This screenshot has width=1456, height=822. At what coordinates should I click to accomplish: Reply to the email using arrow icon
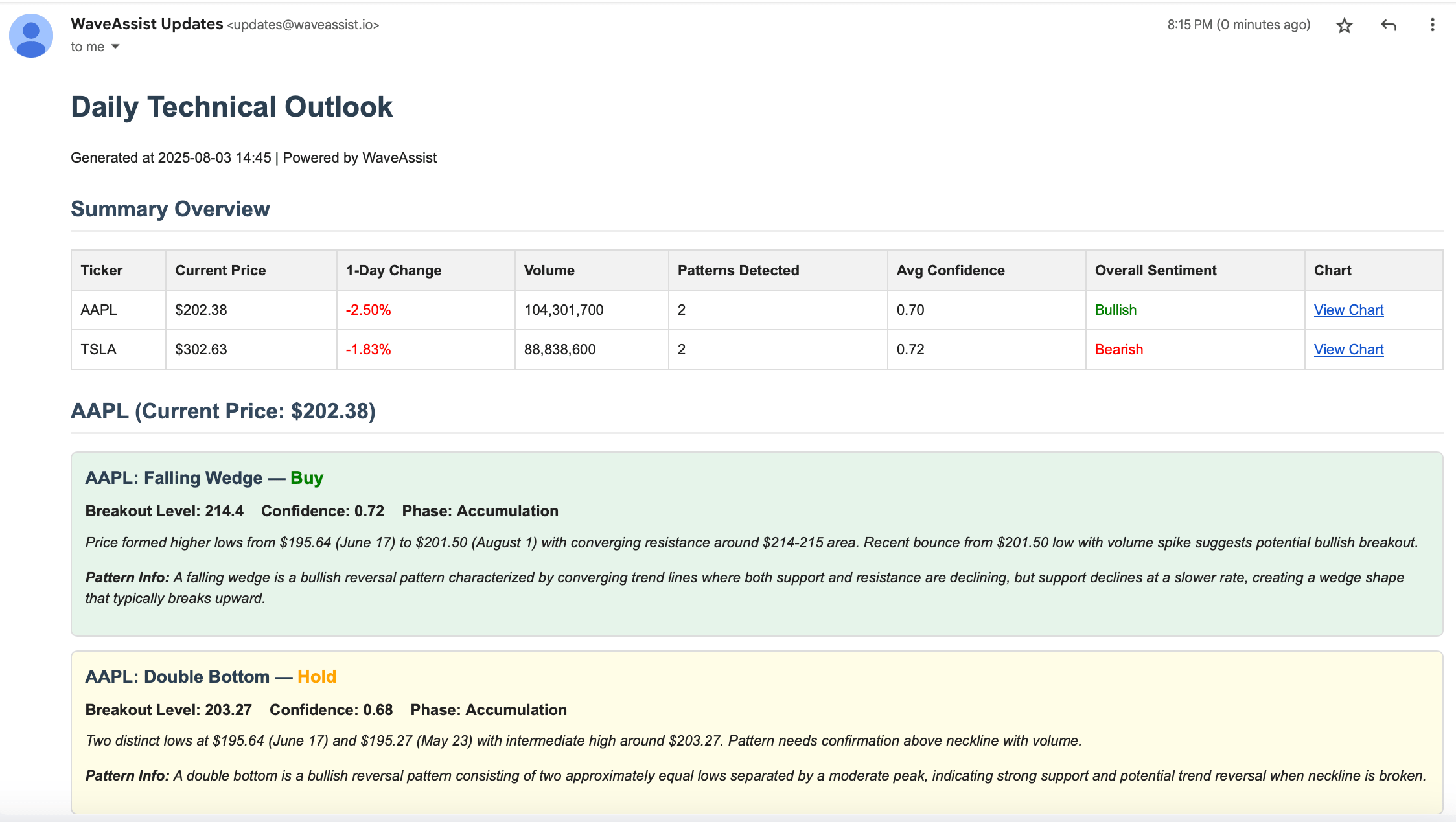coord(1389,25)
